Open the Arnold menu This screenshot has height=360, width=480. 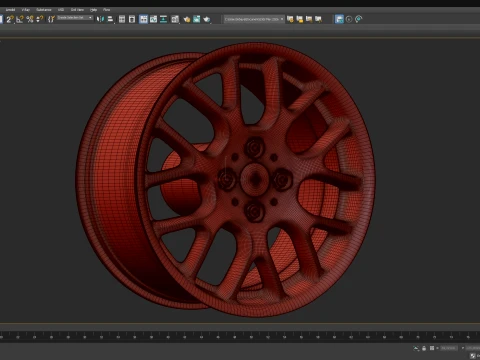(x=10, y=10)
